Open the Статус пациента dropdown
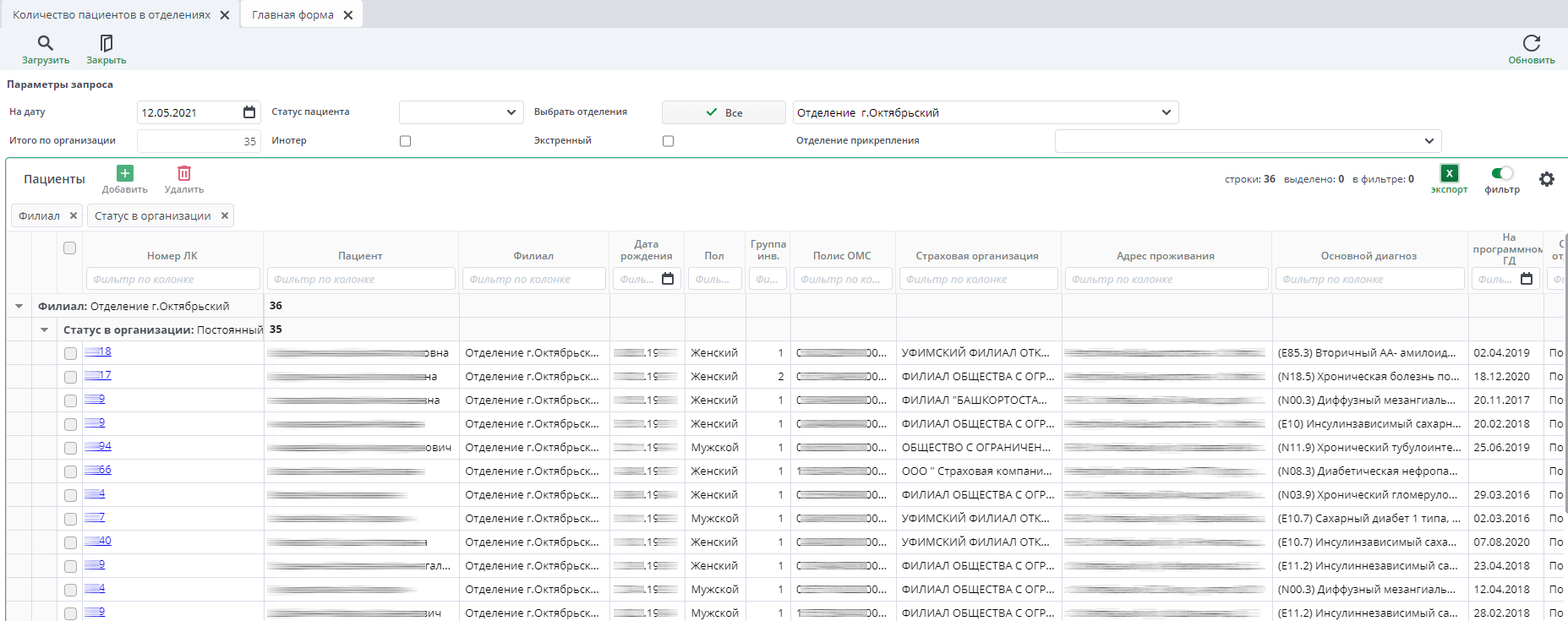 point(511,112)
